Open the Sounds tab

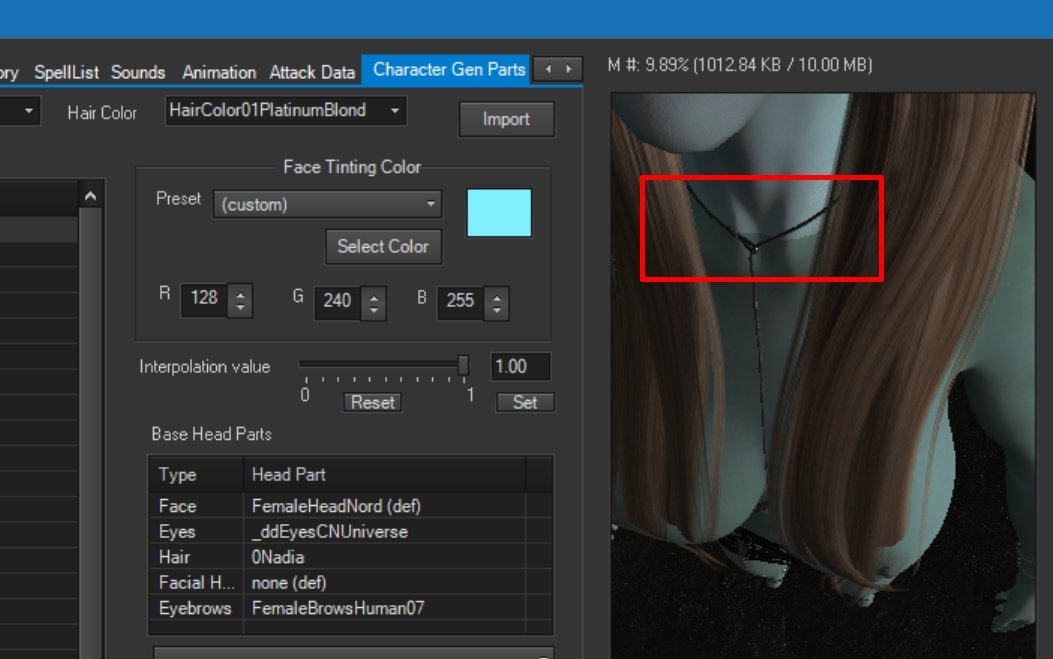[x=138, y=72]
